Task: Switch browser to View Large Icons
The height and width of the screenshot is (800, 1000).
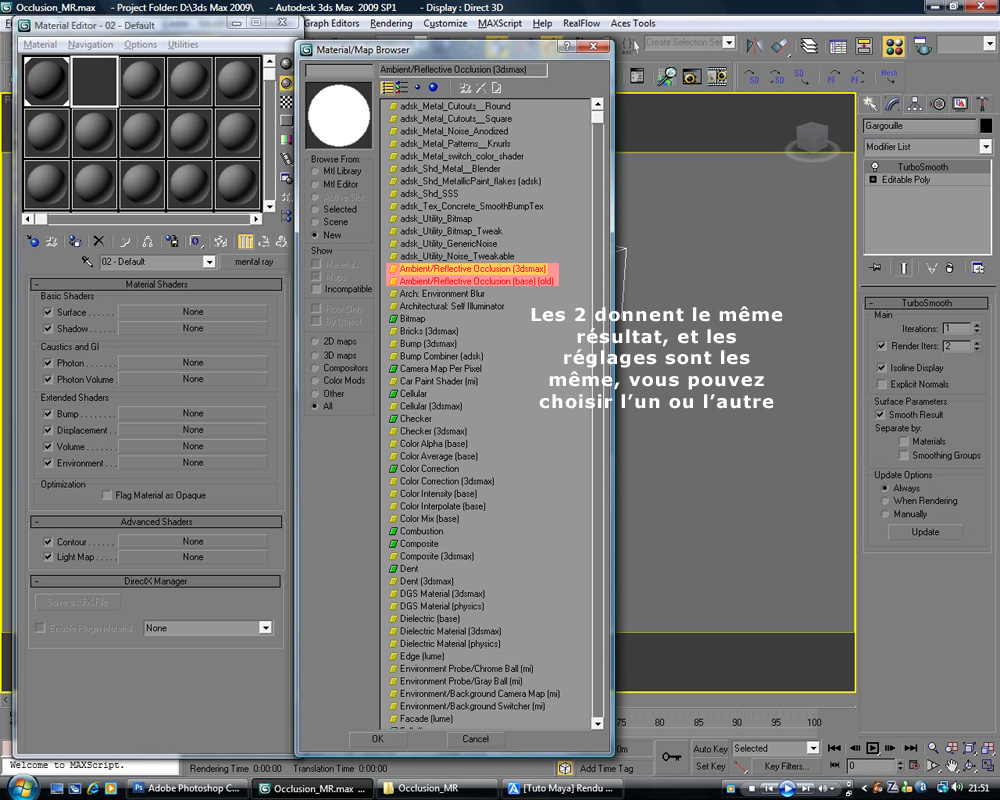Action: [x=433, y=87]
